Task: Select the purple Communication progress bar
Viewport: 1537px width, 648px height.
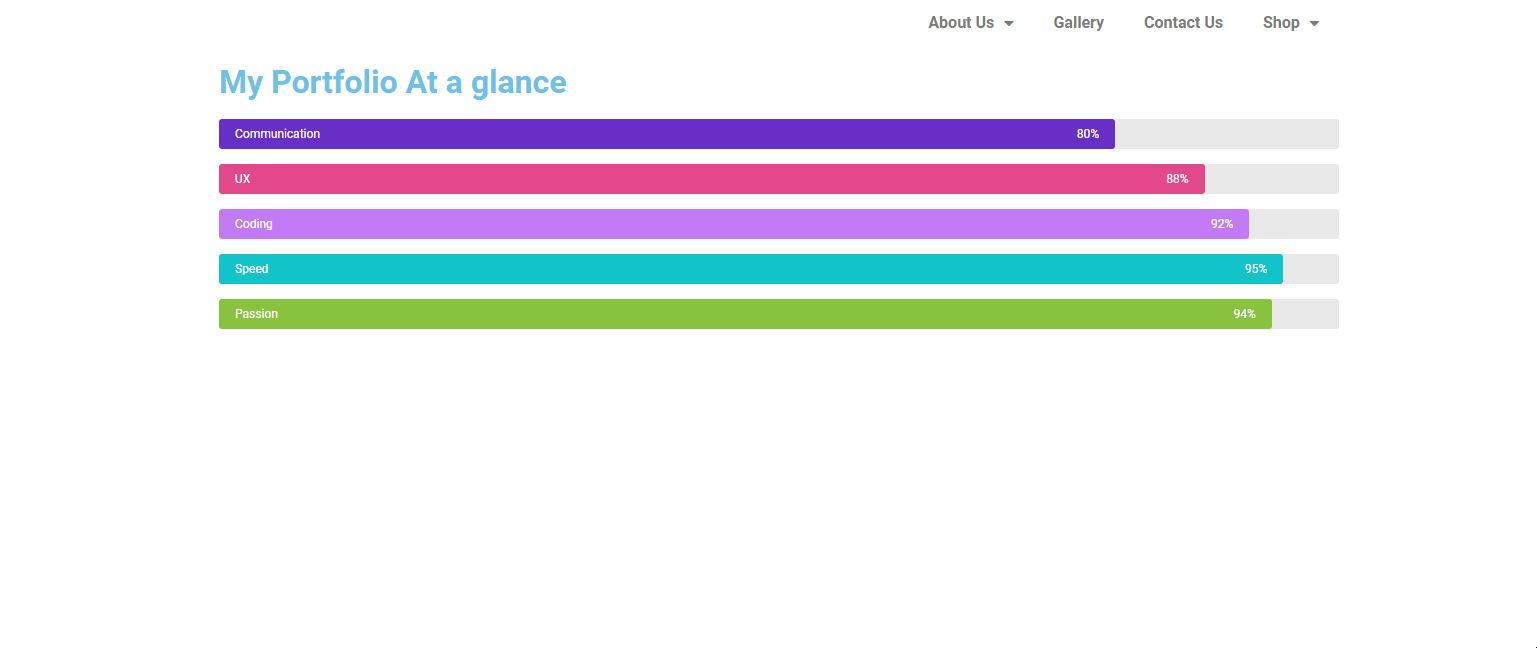Action: pyautogui.click(x=667, y=134)
